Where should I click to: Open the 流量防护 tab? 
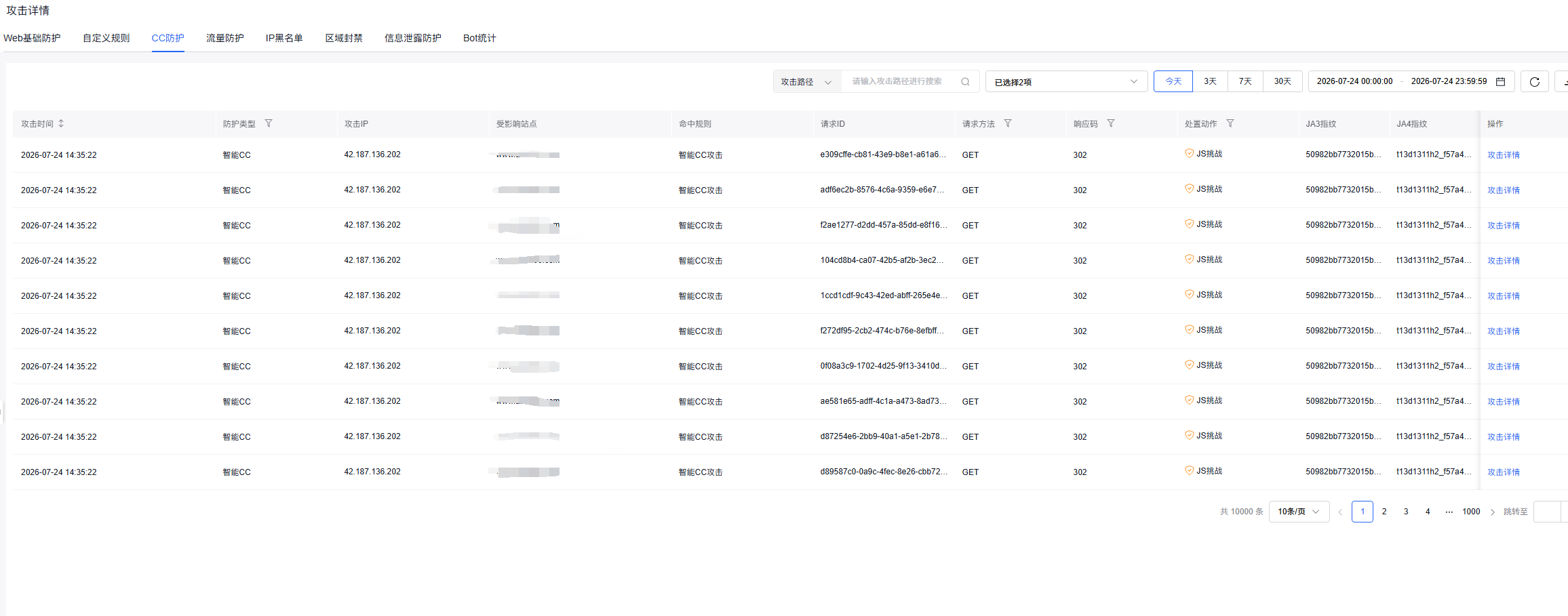tap(224, 38)
